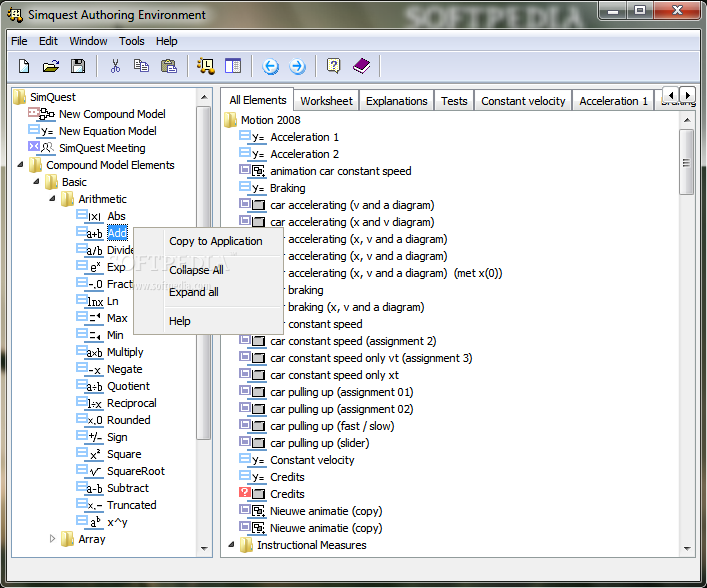Select car pulling up (fast / slow)
This screenshot has height=588, width=707.
[x=332, y=426]
